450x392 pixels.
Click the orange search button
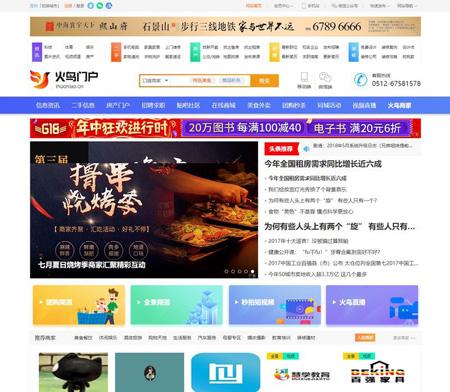pos(264,81)
